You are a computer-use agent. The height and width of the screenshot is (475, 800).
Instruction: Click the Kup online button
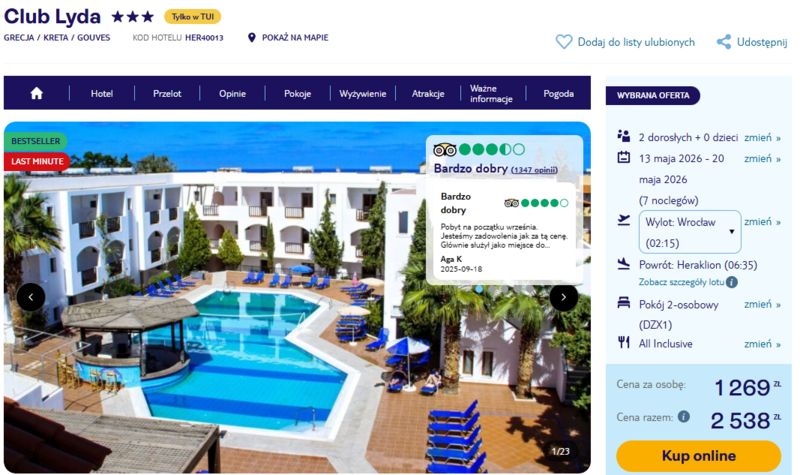coord(698,456)
